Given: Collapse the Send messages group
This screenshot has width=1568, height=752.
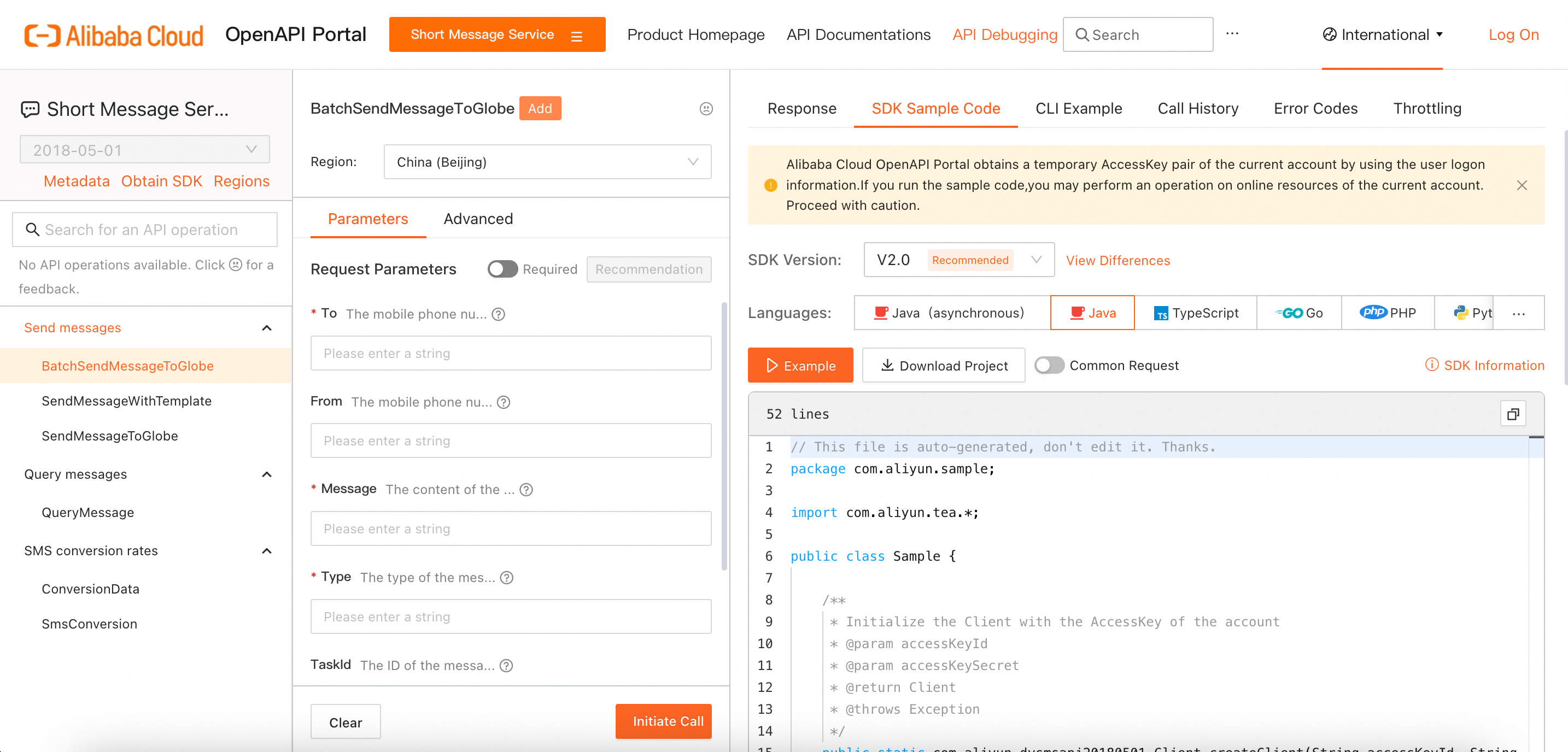Looking at the screenshot, I should click(x=266, y=328).
